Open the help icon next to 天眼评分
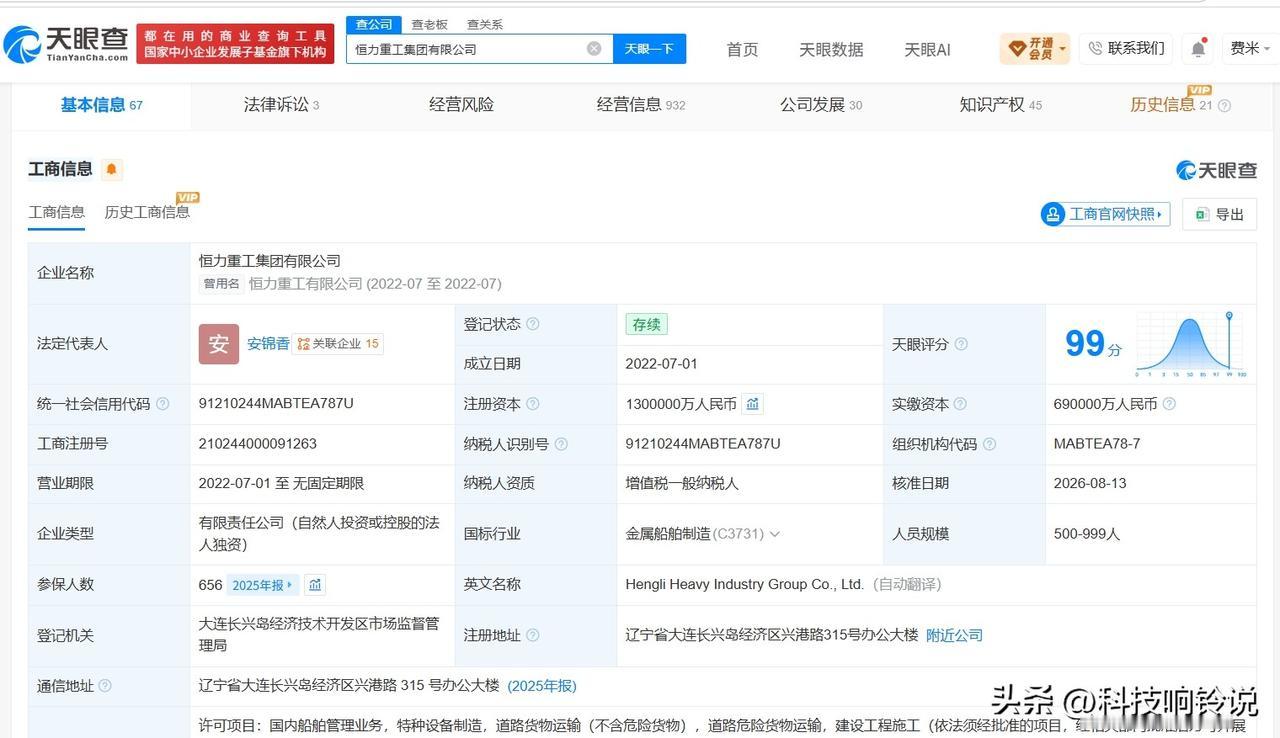1280x738 pixels. point(961,344)
